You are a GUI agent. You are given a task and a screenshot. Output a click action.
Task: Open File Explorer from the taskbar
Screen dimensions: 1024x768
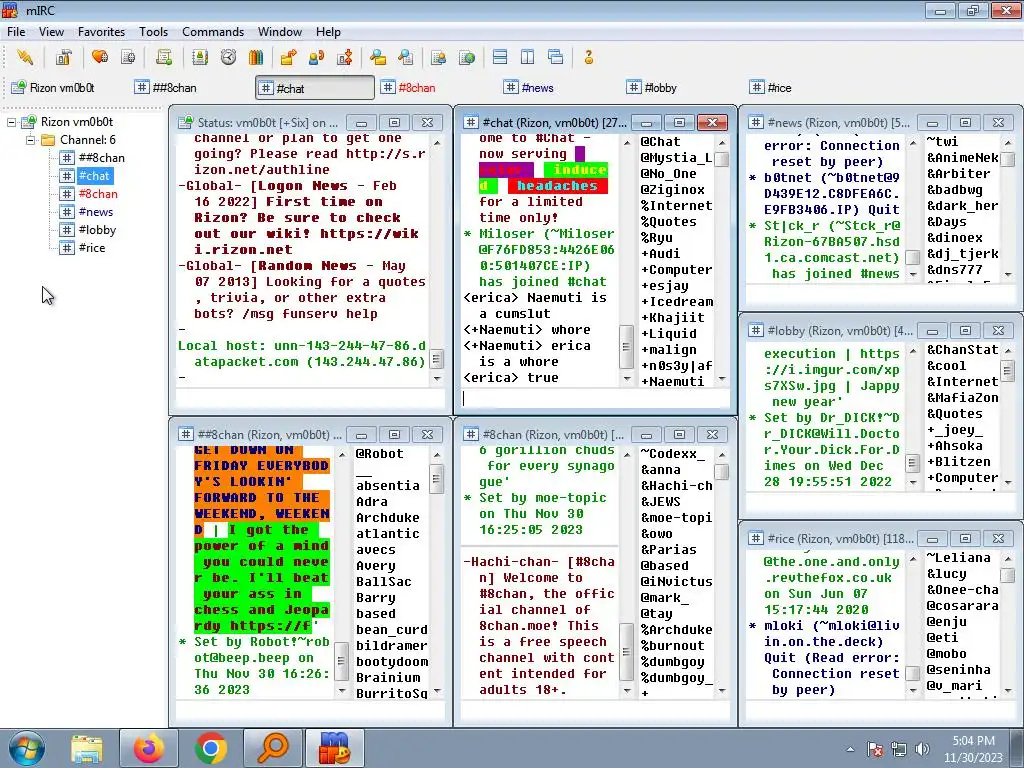87,748
